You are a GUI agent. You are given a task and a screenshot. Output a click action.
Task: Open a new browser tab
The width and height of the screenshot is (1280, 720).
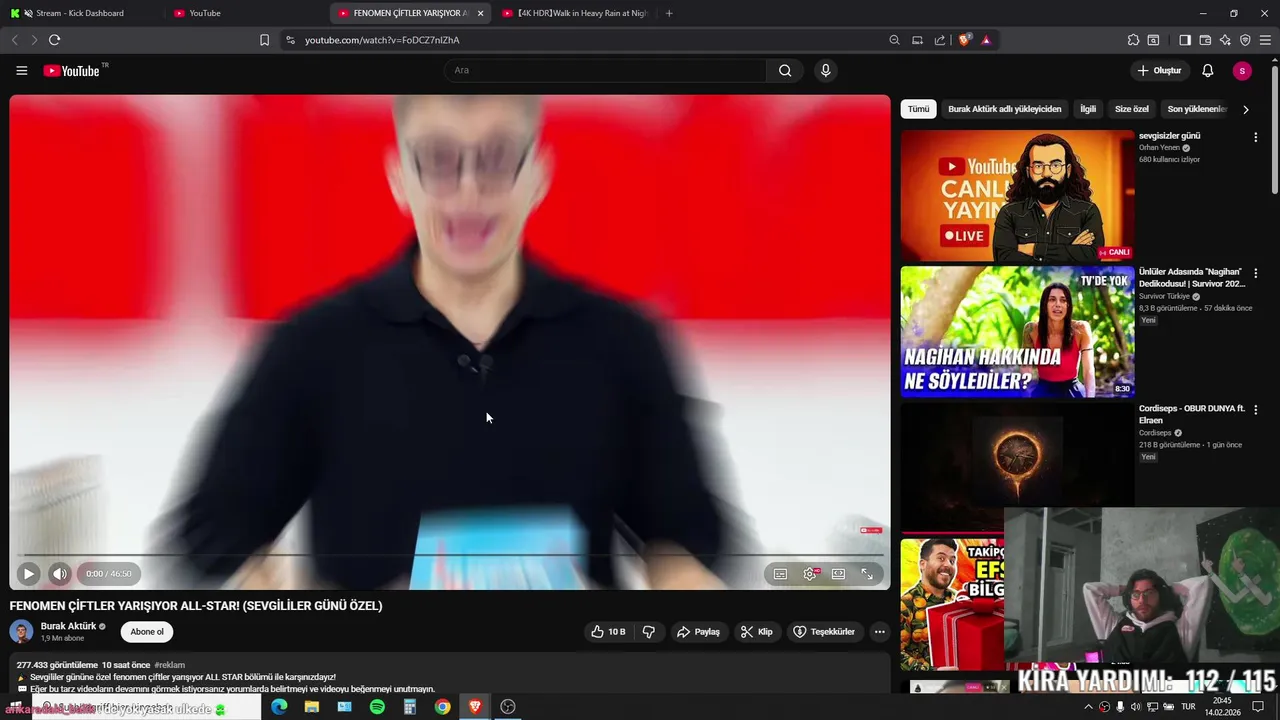click(x=669, y=13)
